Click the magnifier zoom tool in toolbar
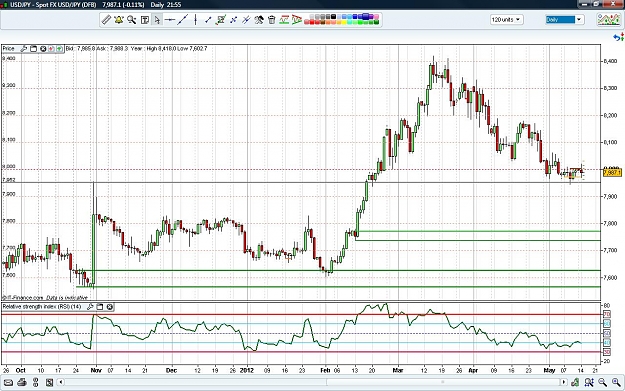Screen dimensions: 625x391 click(x=132, y=20)
